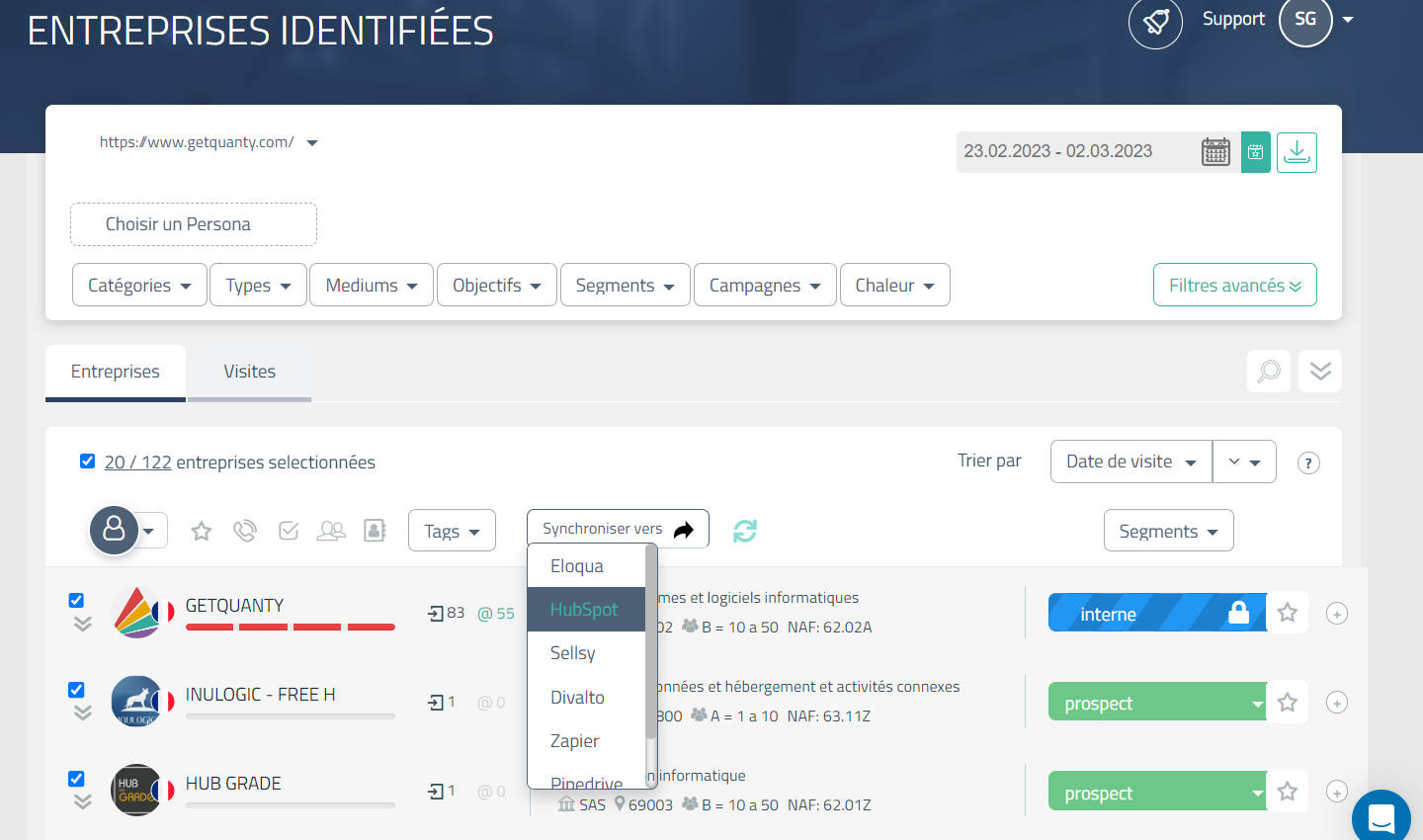Click the Synchroniser vers button
Screen dimensions: 1423x840
click(618, 529)
